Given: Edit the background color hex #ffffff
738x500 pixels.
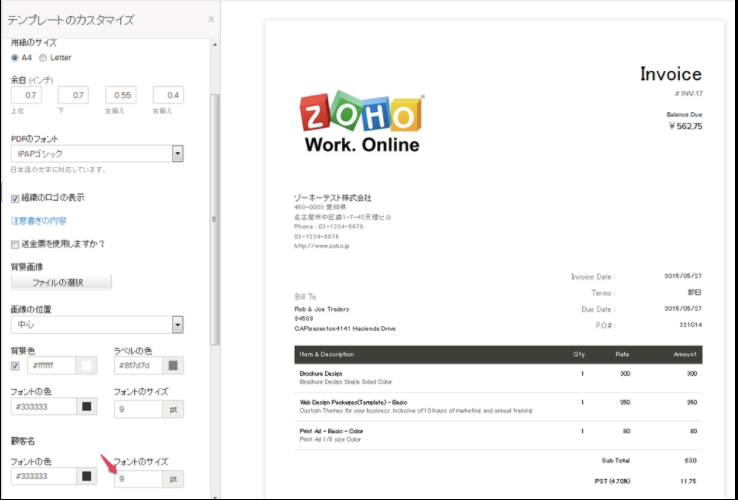Looking at the screenshot, I should point(51,365).
